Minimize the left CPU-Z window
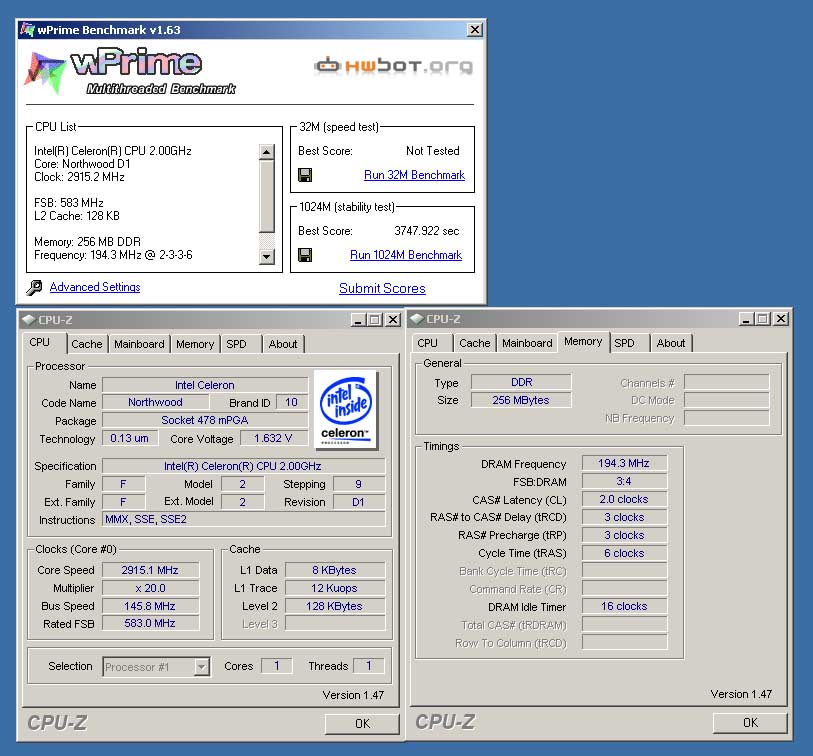813x756 pixels. tap(359, 320)
